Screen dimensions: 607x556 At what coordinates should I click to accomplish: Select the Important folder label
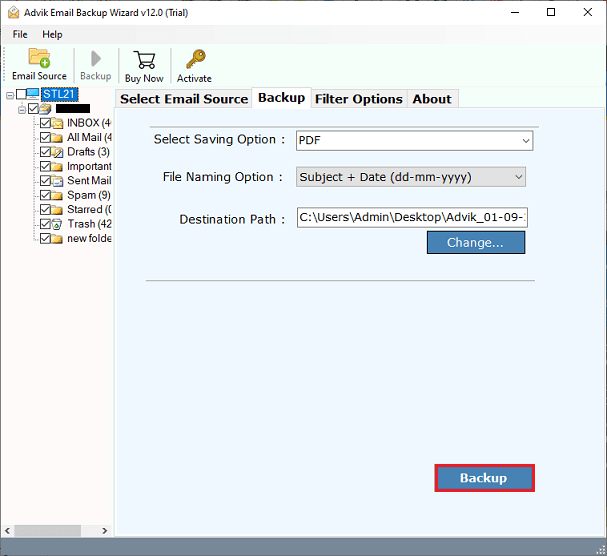(89, 166)
